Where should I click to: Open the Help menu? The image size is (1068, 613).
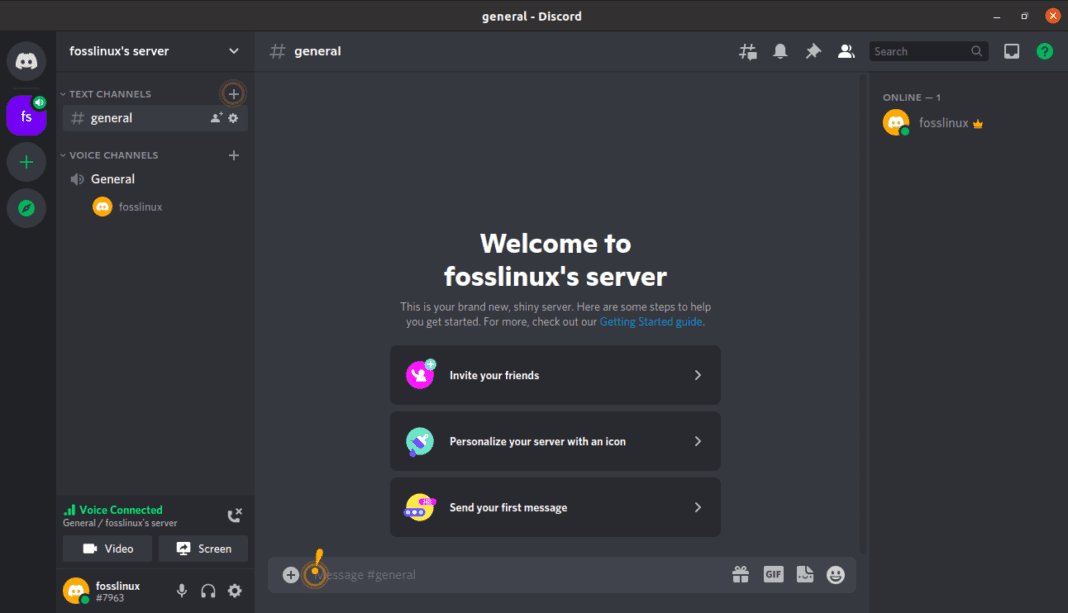coord(1045,50)
